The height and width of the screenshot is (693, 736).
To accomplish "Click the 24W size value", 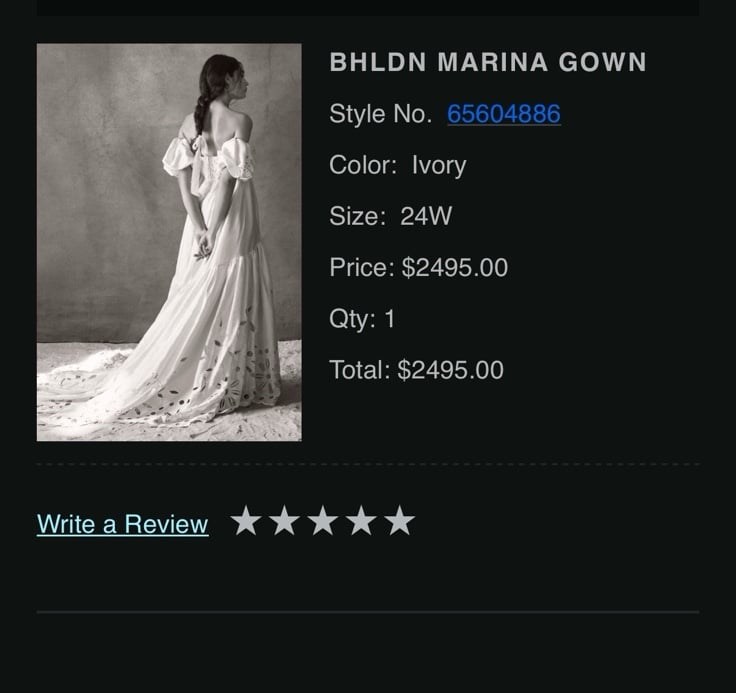I will pyautogui.click(x=426, y=216).
